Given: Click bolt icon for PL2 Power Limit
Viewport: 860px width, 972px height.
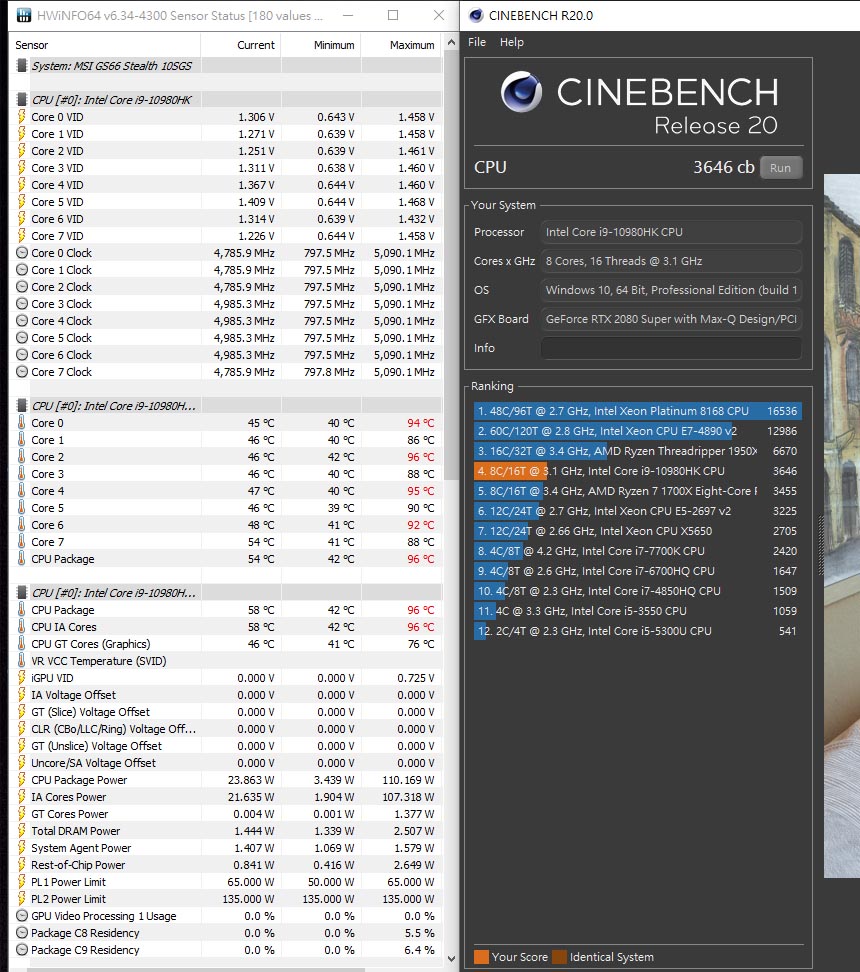Looking at the screenshot, I should (22, 899).
